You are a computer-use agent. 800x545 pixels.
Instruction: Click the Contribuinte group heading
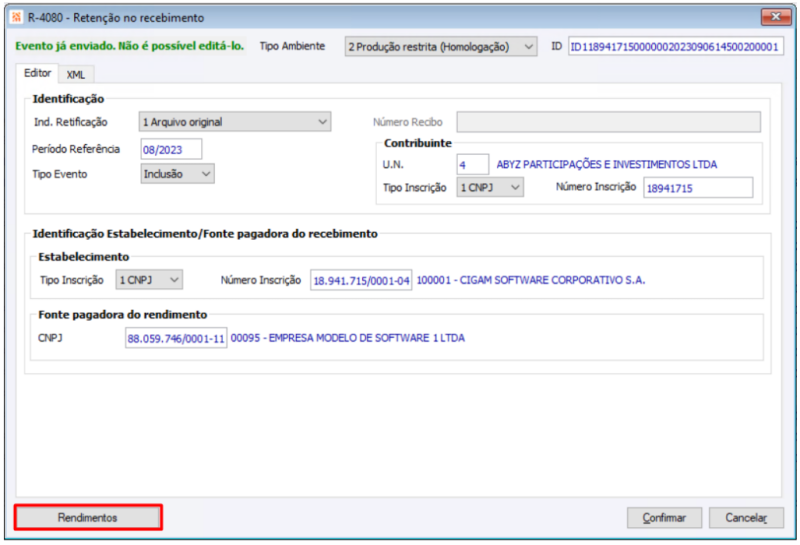click(418, 143)
